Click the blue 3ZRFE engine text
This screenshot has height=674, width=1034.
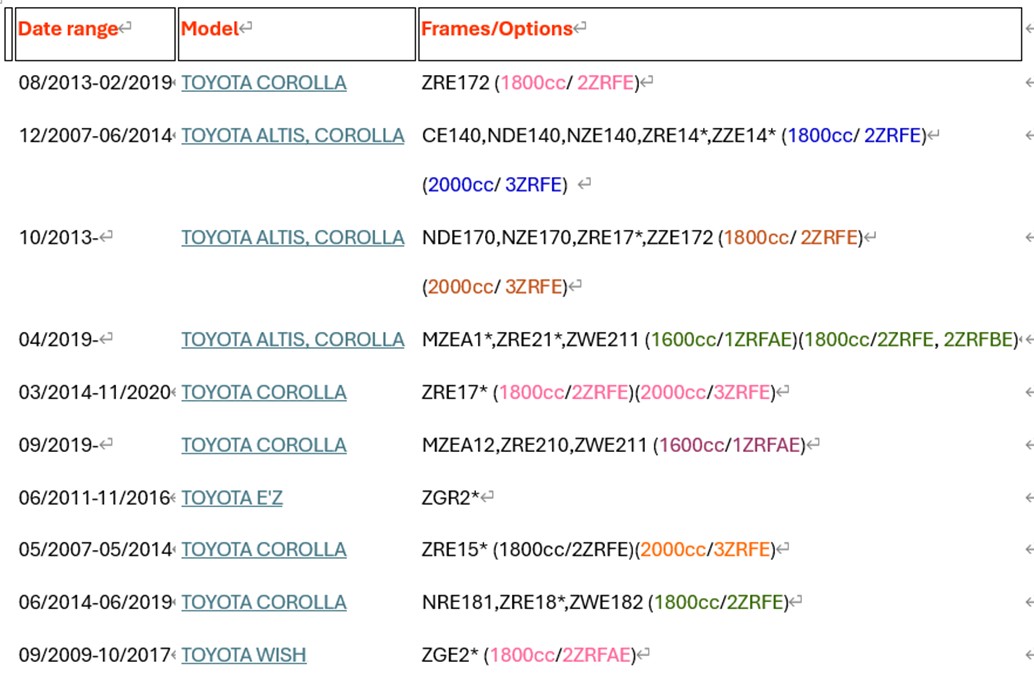pyautogui.click(x=533, y=185)
